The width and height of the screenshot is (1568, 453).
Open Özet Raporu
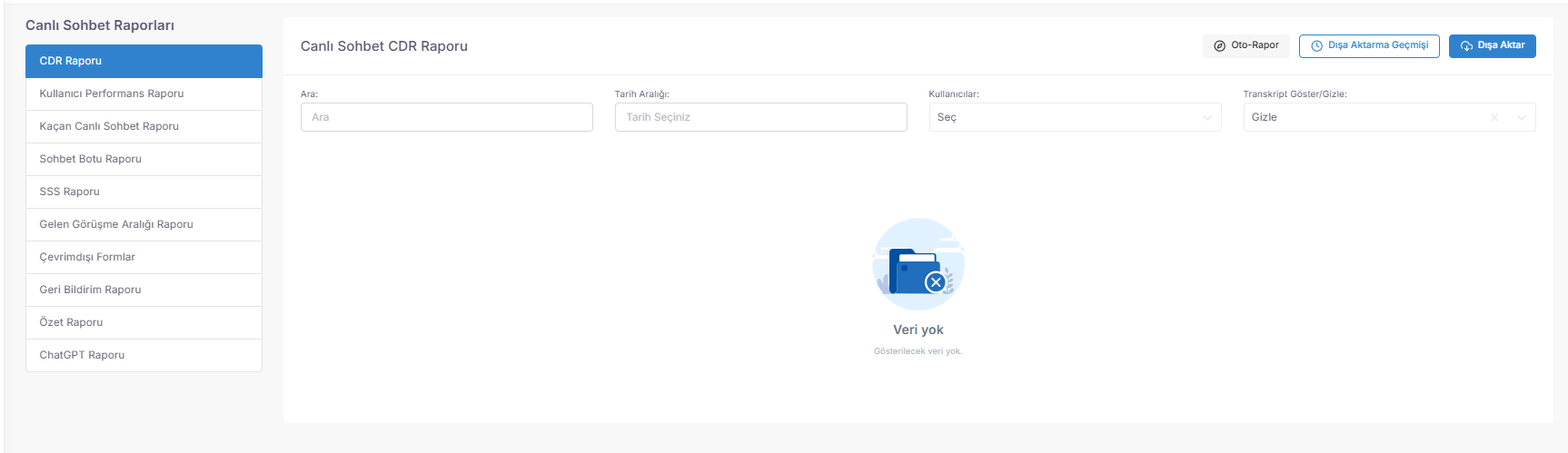click(x=144, y=322)
